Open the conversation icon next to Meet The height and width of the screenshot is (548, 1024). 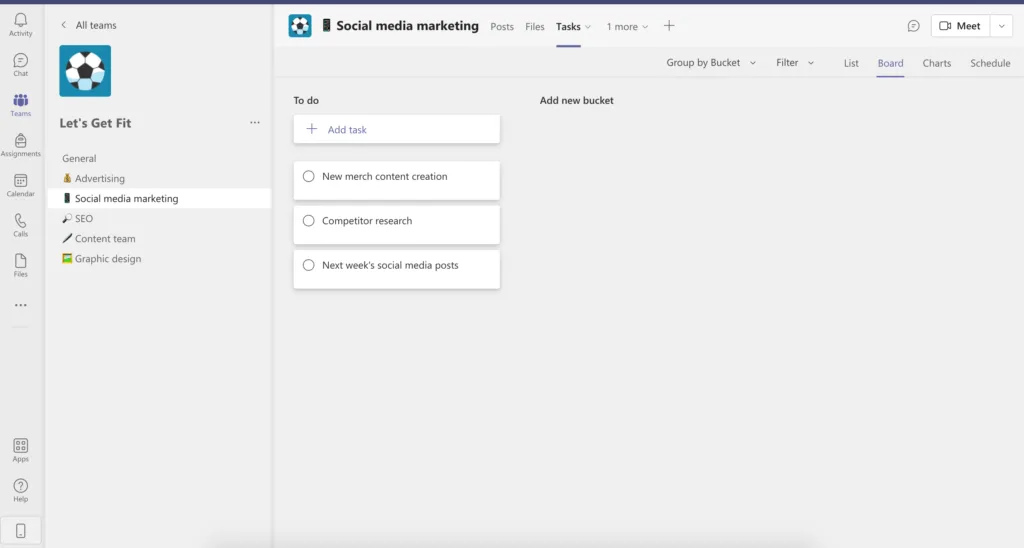[913, 26]
